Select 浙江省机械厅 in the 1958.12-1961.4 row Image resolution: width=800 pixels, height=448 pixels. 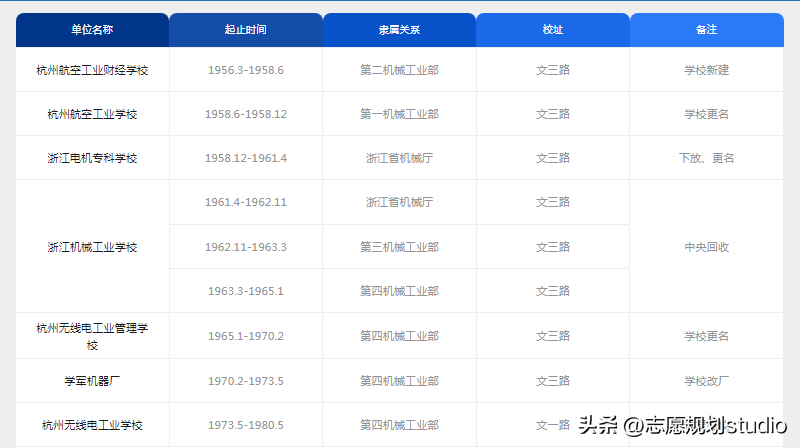click(399, 158)
